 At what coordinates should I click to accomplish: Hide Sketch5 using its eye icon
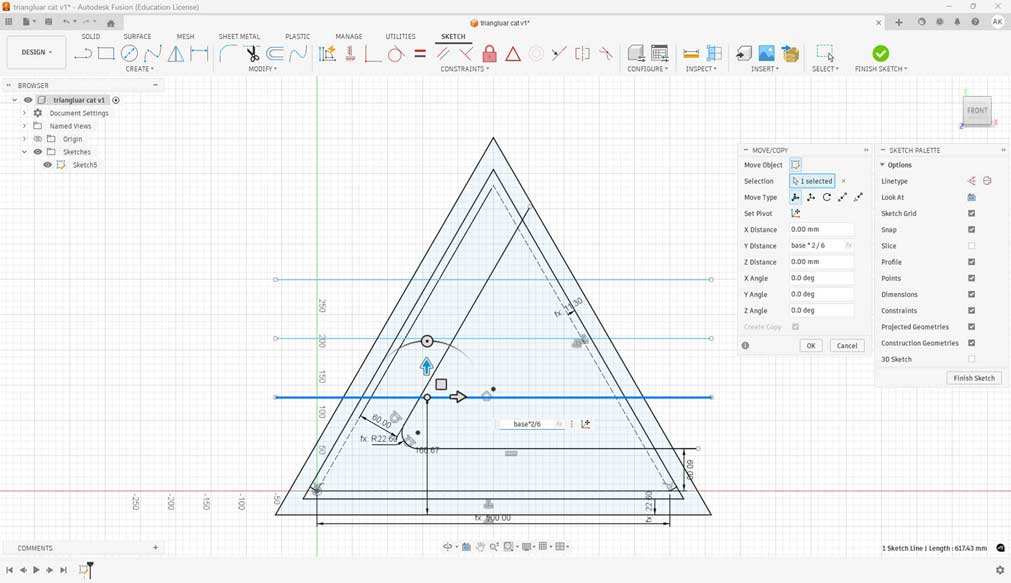pyautogui.click(x=47, y=165)
